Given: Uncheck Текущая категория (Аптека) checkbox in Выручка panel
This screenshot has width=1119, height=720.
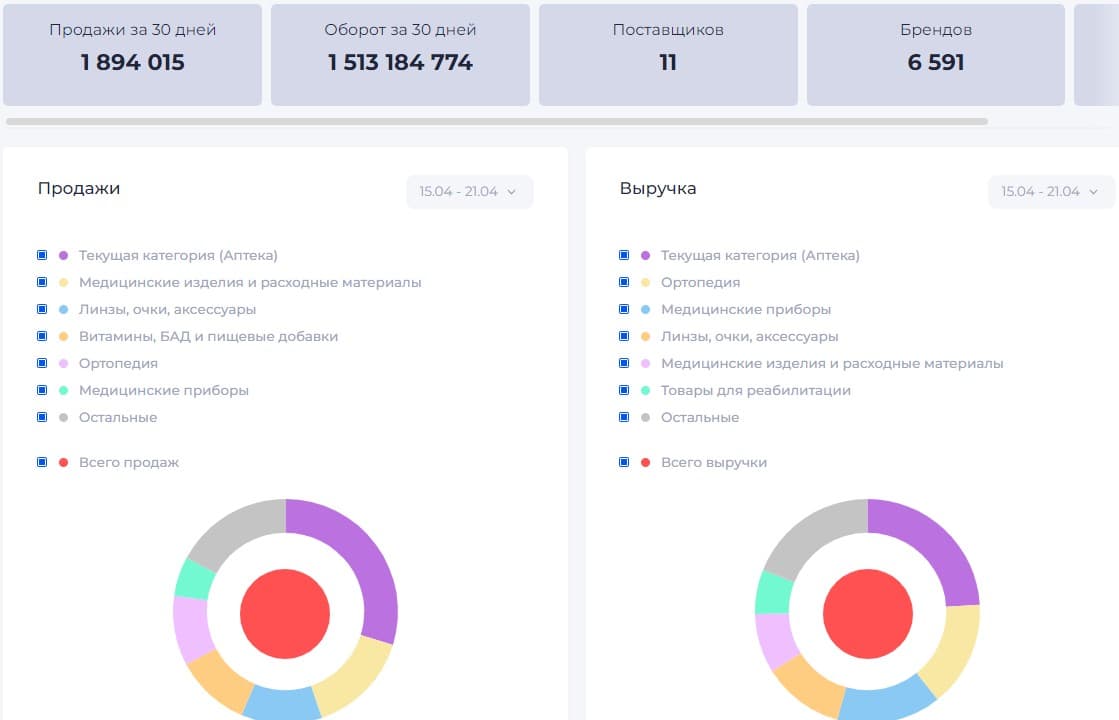Looking at the screenshot, I should pyautogui.click(x=624, y=255).
